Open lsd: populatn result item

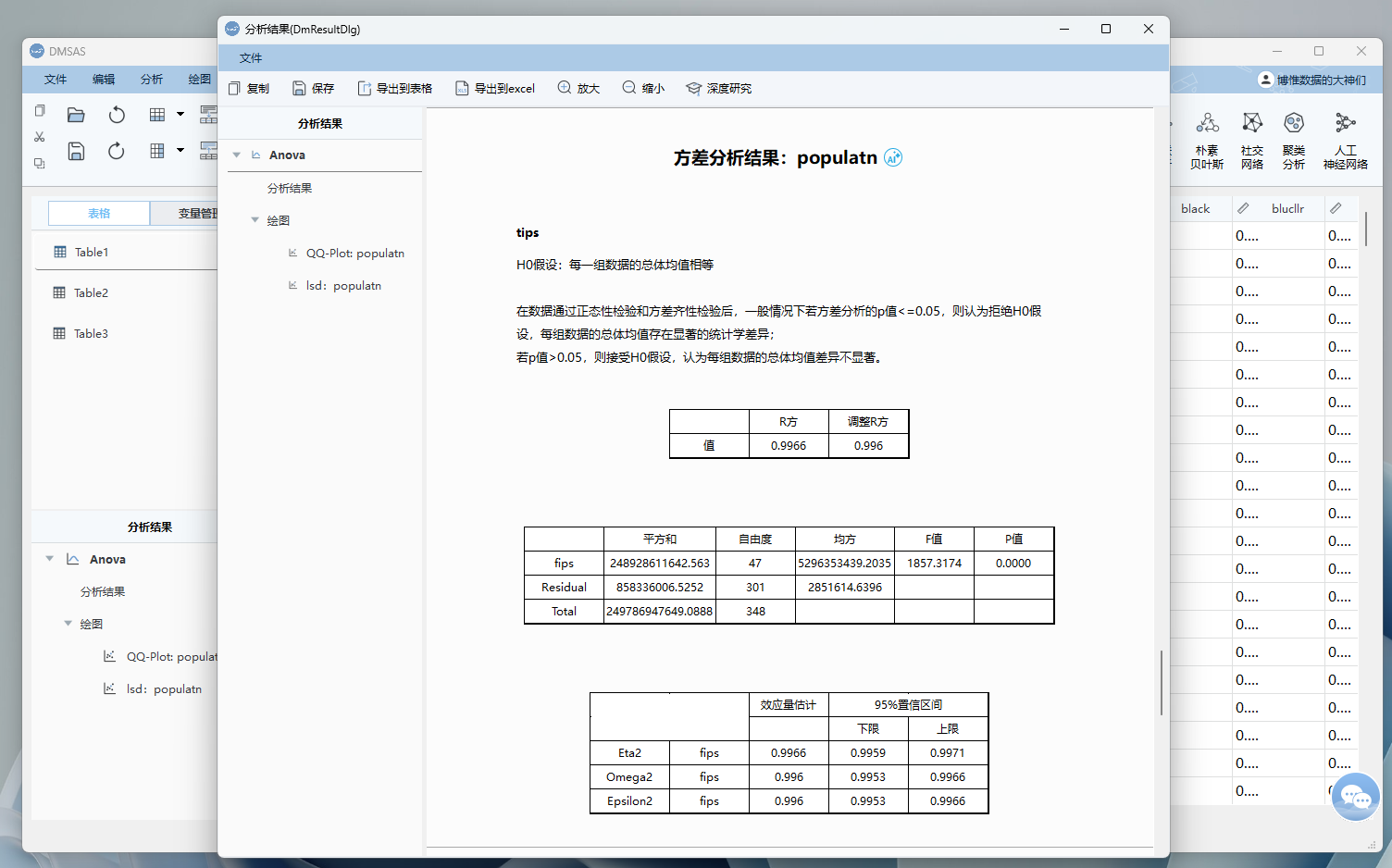click(343, 286)
